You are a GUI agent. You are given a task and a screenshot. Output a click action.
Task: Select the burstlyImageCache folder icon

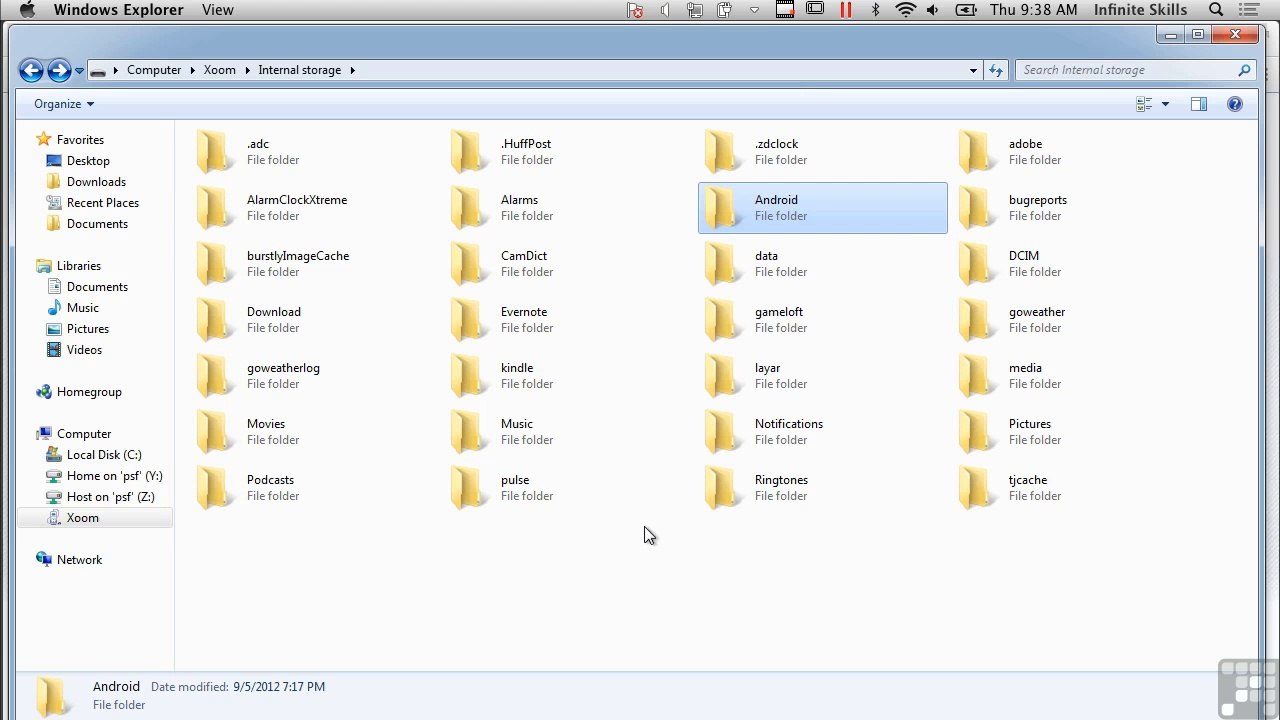(213, 264)
